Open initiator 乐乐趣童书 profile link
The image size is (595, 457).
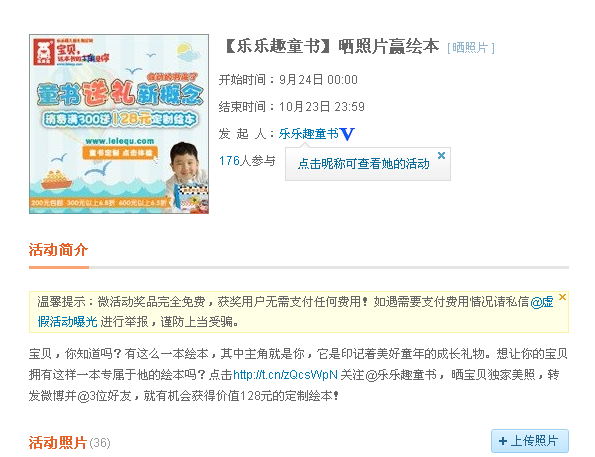click(x=309, y=134)
